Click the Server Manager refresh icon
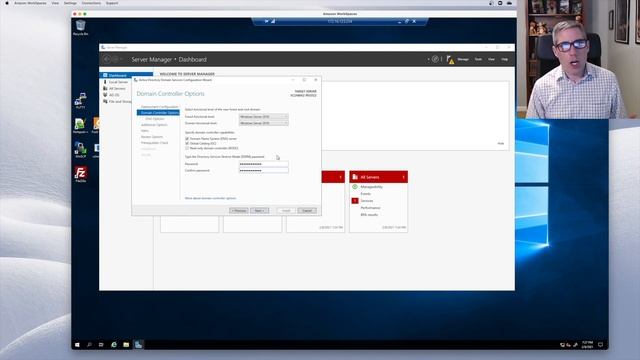640x360 pixels. (x=435, y=59)
